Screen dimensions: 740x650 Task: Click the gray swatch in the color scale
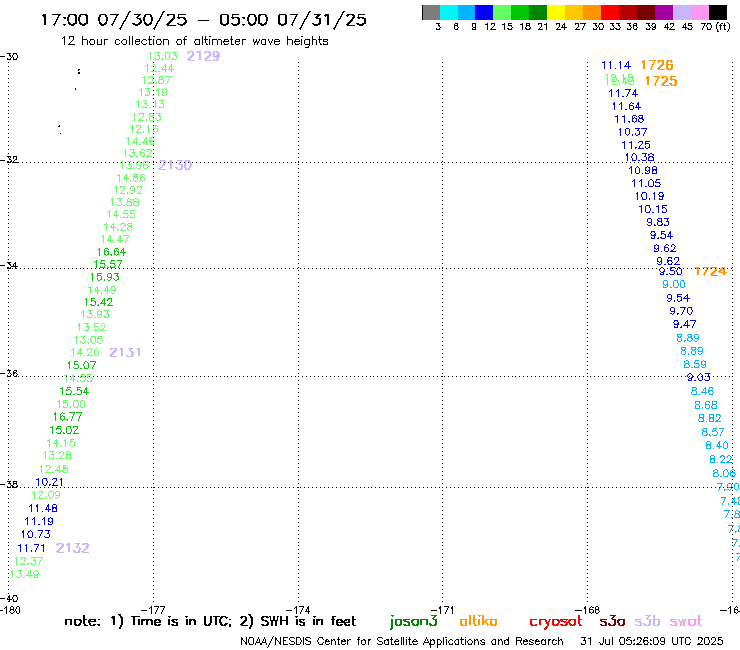tap(431, 12)
